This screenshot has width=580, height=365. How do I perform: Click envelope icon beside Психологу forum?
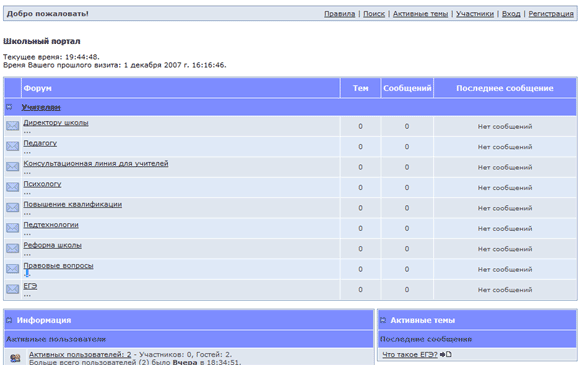pyautogui.click(x=13, y=187)
